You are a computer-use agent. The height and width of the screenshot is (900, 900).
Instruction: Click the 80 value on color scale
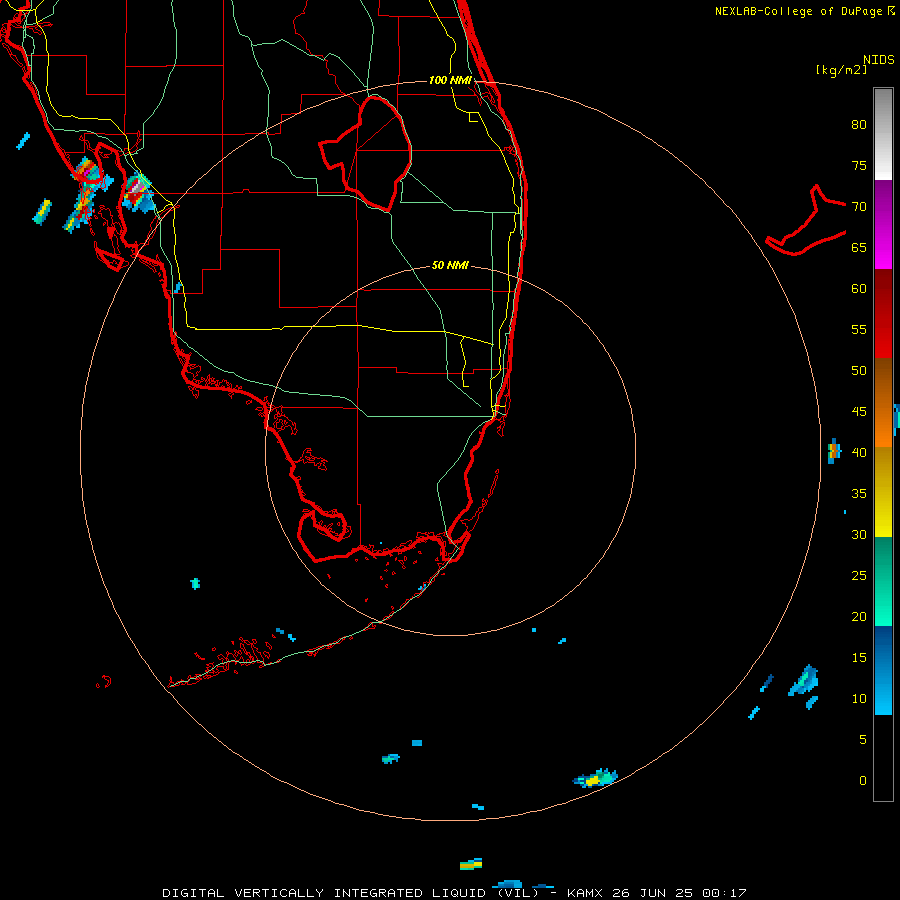pos(859,125)
